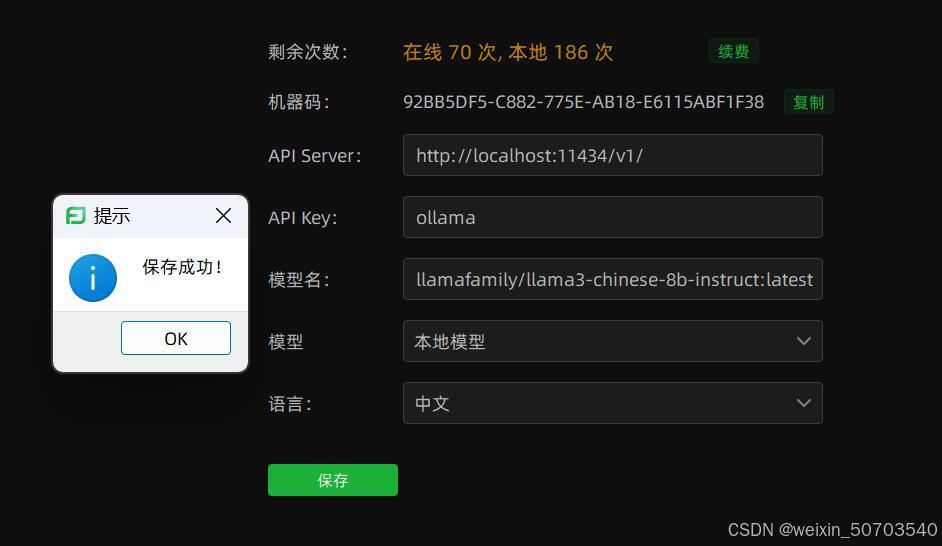Expand the 模型 dropdown chevron
This screenshot has width=942, height=546.
(x=804, y=341)
